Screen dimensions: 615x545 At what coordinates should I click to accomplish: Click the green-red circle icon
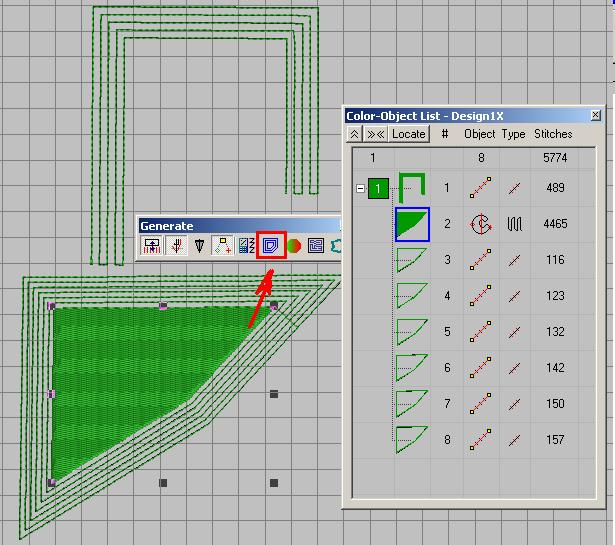pyautogui.click(x=294, y=246)
